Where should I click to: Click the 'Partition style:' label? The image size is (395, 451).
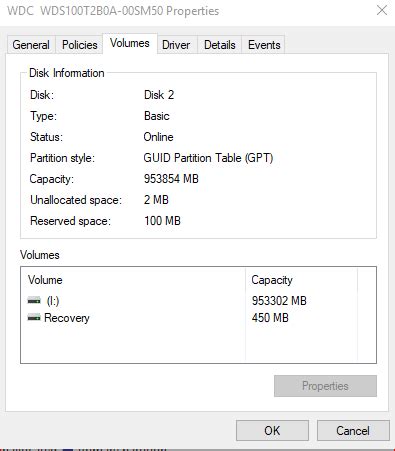62,158
